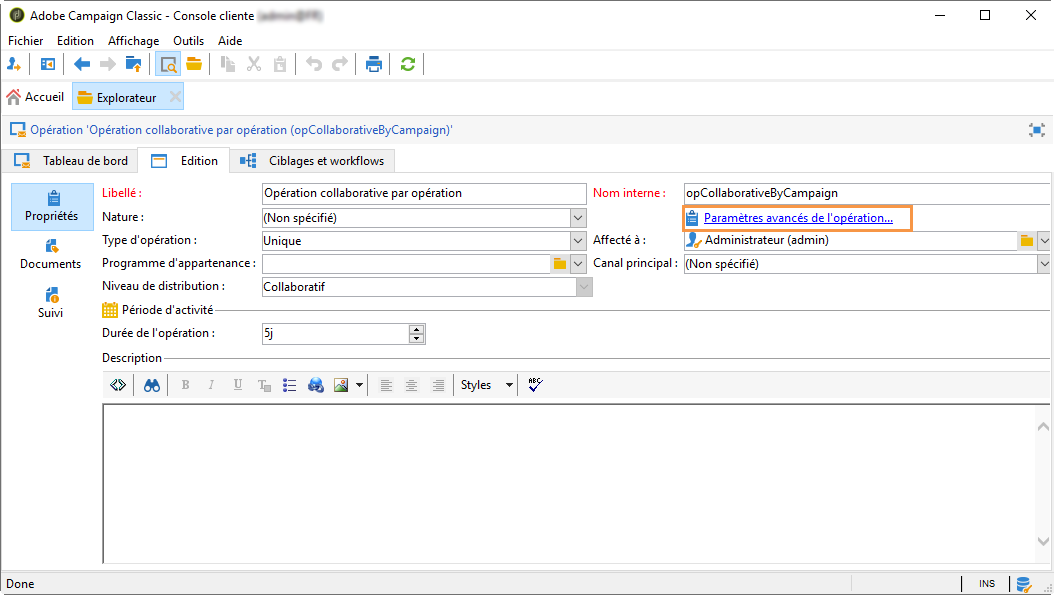The height and width of the screenshot is (595, 1054).
Task: Open the Aide menu
Action: [230, 41]
